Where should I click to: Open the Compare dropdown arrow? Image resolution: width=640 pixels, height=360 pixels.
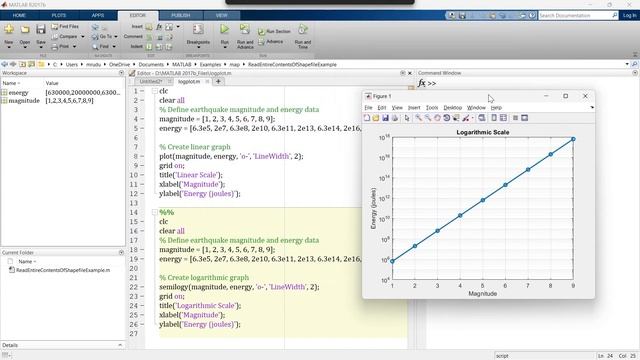coord(82,37)
